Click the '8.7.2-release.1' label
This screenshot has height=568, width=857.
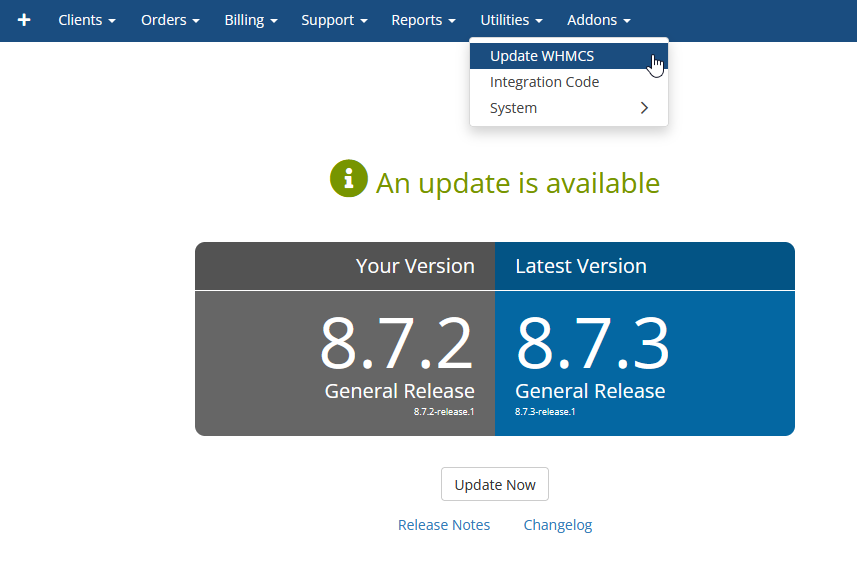[x=444, y=412]
